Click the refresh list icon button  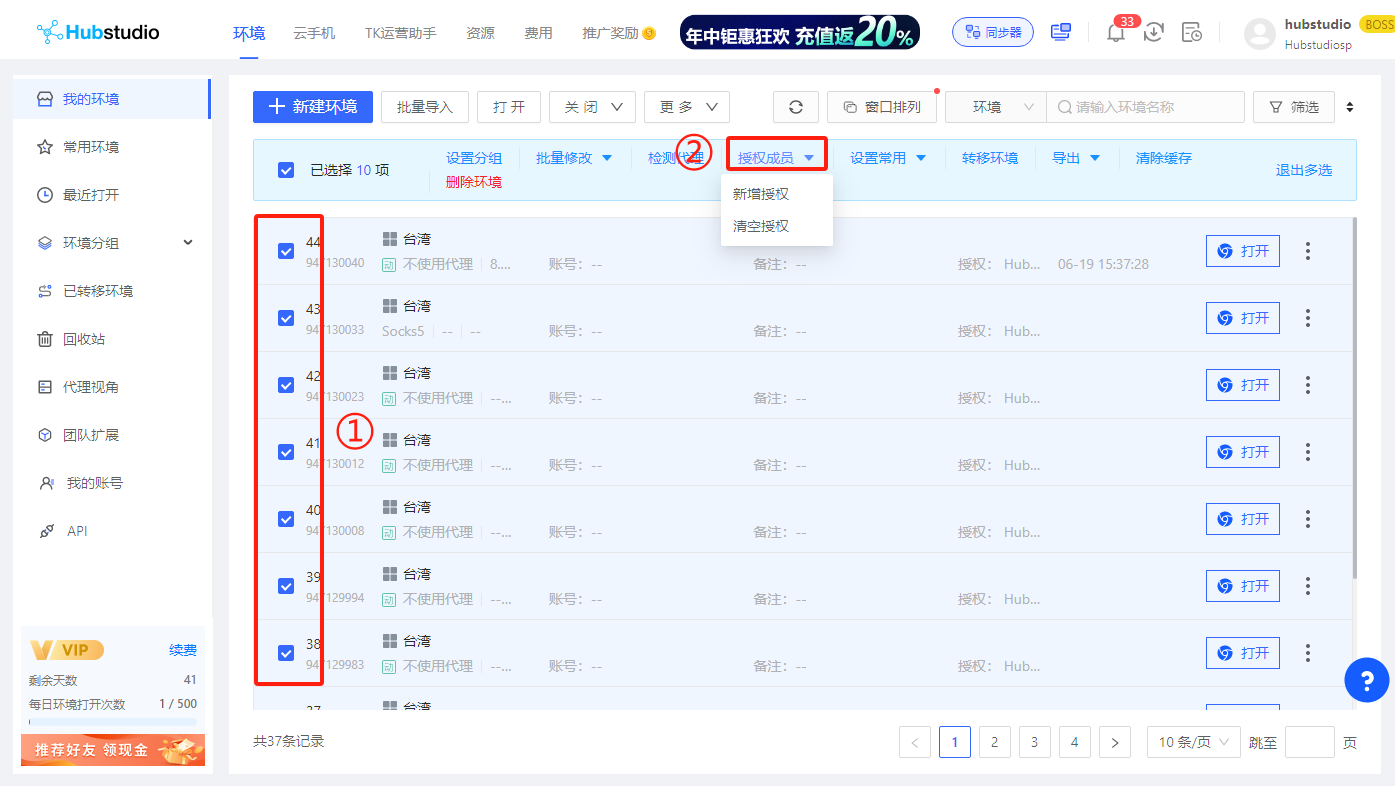coord(796,107)
